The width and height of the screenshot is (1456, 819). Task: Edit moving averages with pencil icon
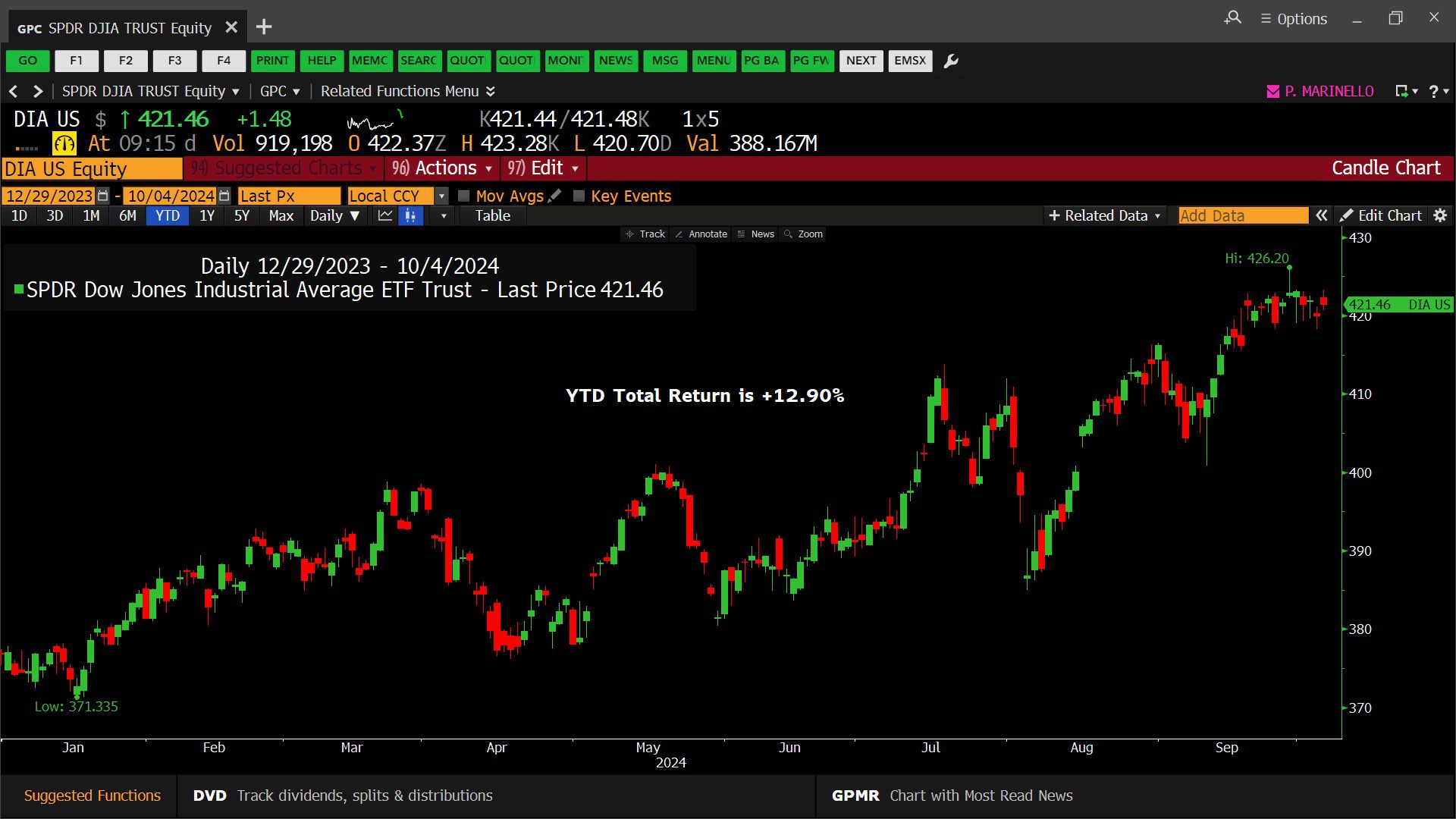[x=555, y=196]
